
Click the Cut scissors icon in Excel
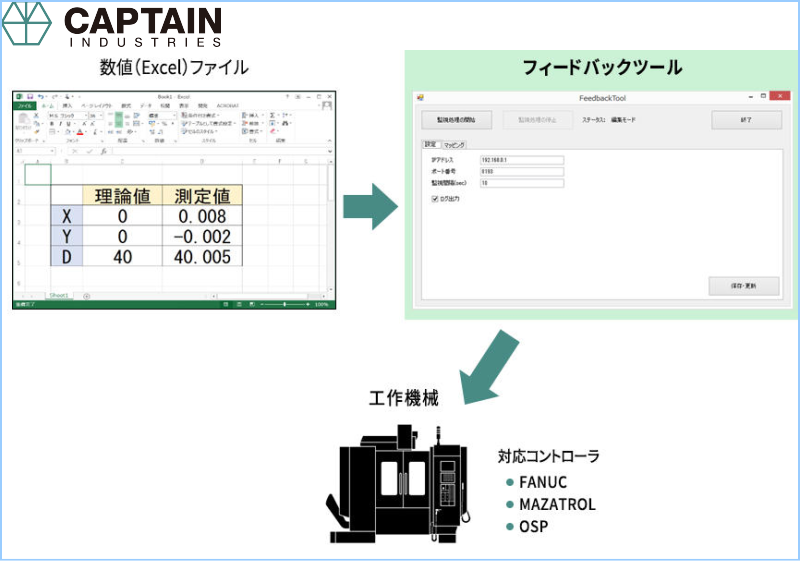[36, 116]
